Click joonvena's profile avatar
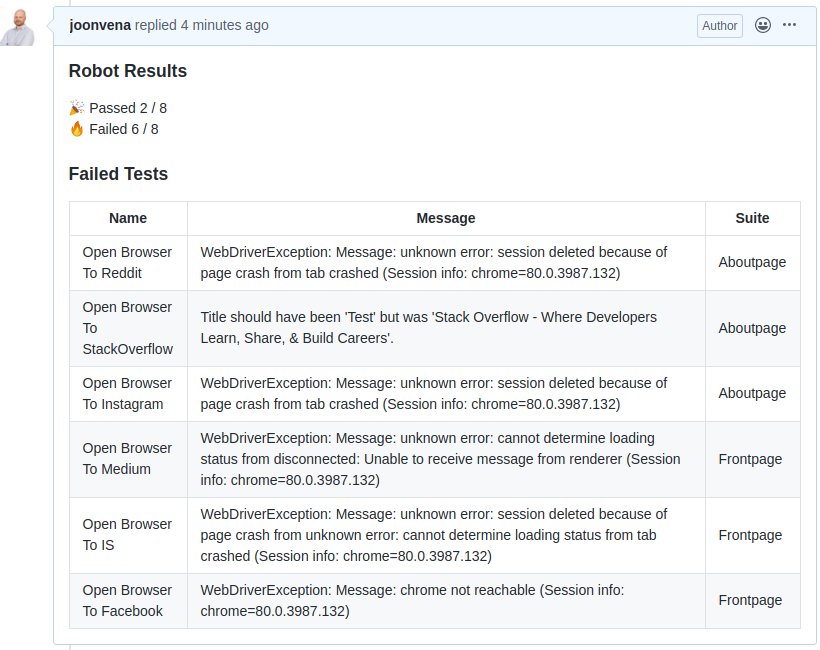Image resolution: width=820 pixels, height=650 pixels. click(17, 27)
